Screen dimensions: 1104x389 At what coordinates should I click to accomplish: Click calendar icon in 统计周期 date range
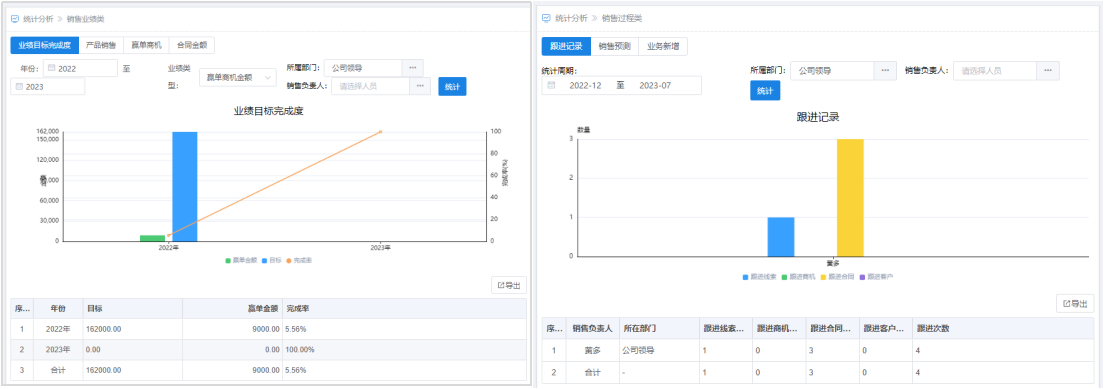pos(551,85)
